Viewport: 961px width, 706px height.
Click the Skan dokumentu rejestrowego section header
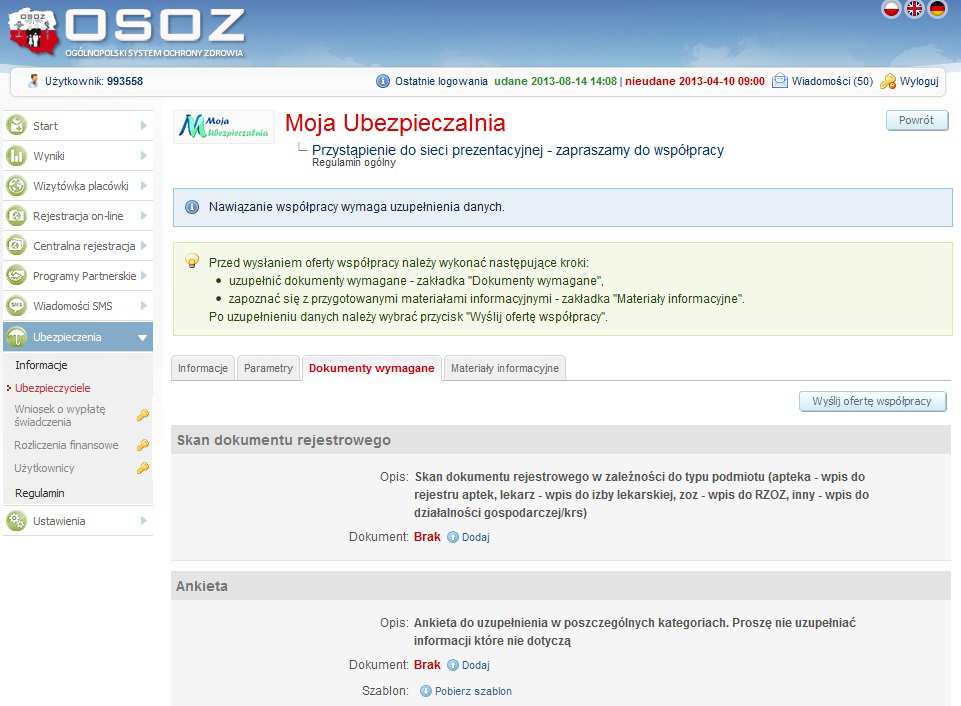(x=561, y=440)
